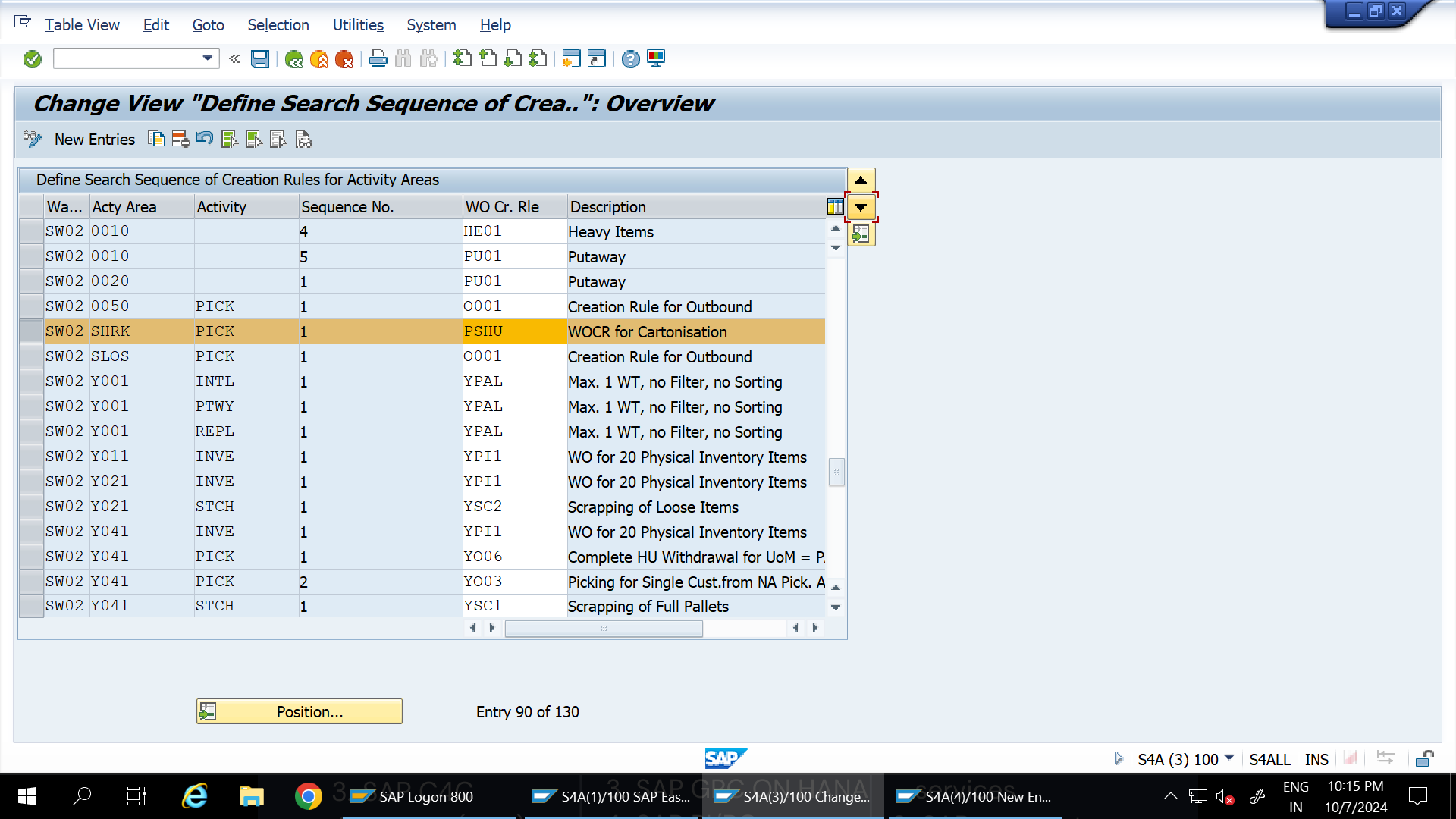Select the first SW02 0010 row selector
1456x819 pixels.
[31, 231]
